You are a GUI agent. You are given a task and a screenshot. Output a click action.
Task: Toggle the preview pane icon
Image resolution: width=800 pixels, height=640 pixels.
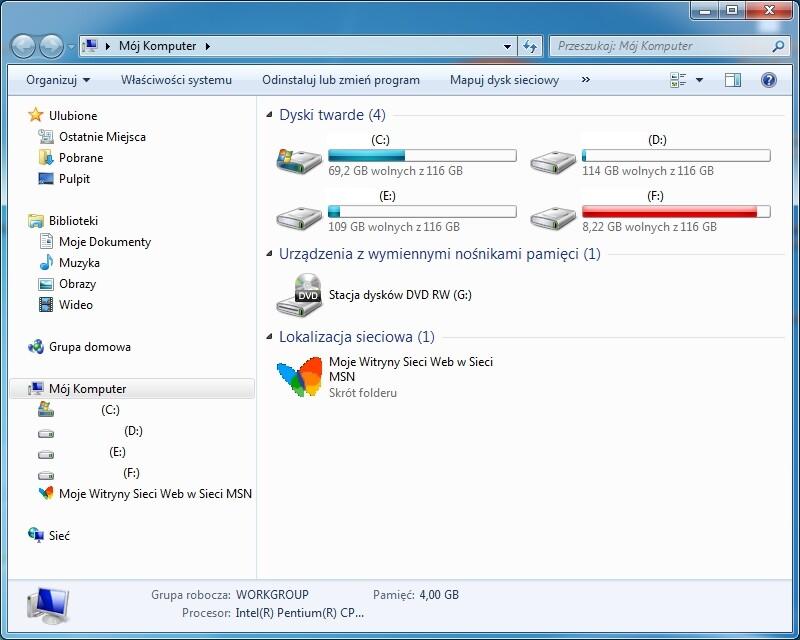point(732,80)
